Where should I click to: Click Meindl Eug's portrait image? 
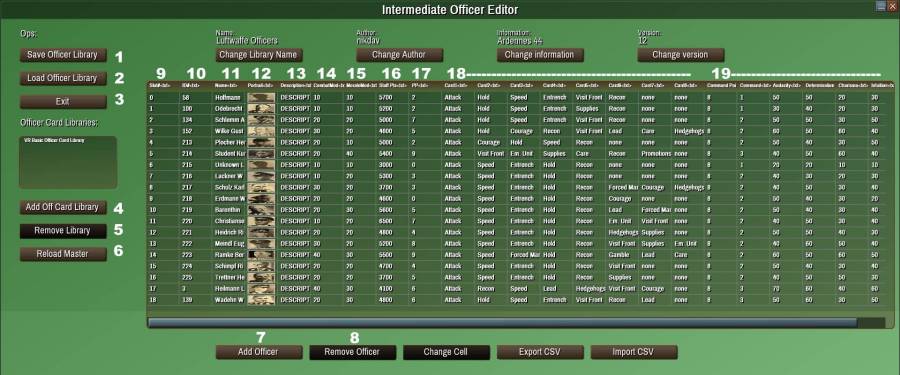tap(261, 243)
